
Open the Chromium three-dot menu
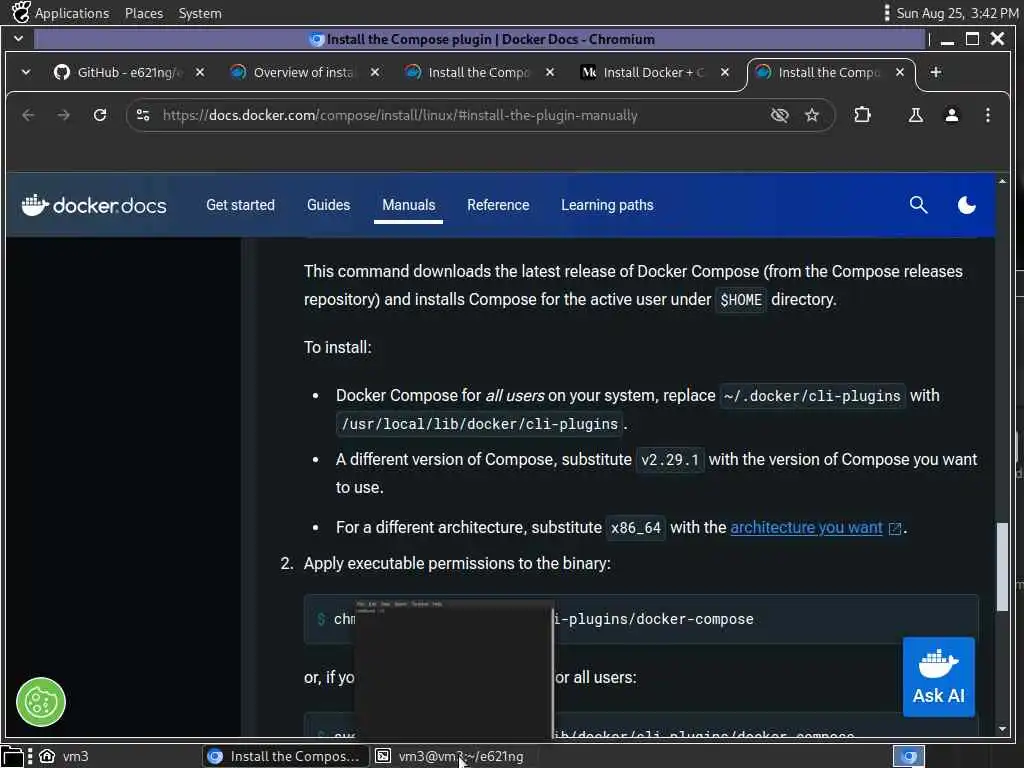tap(987, 116)
